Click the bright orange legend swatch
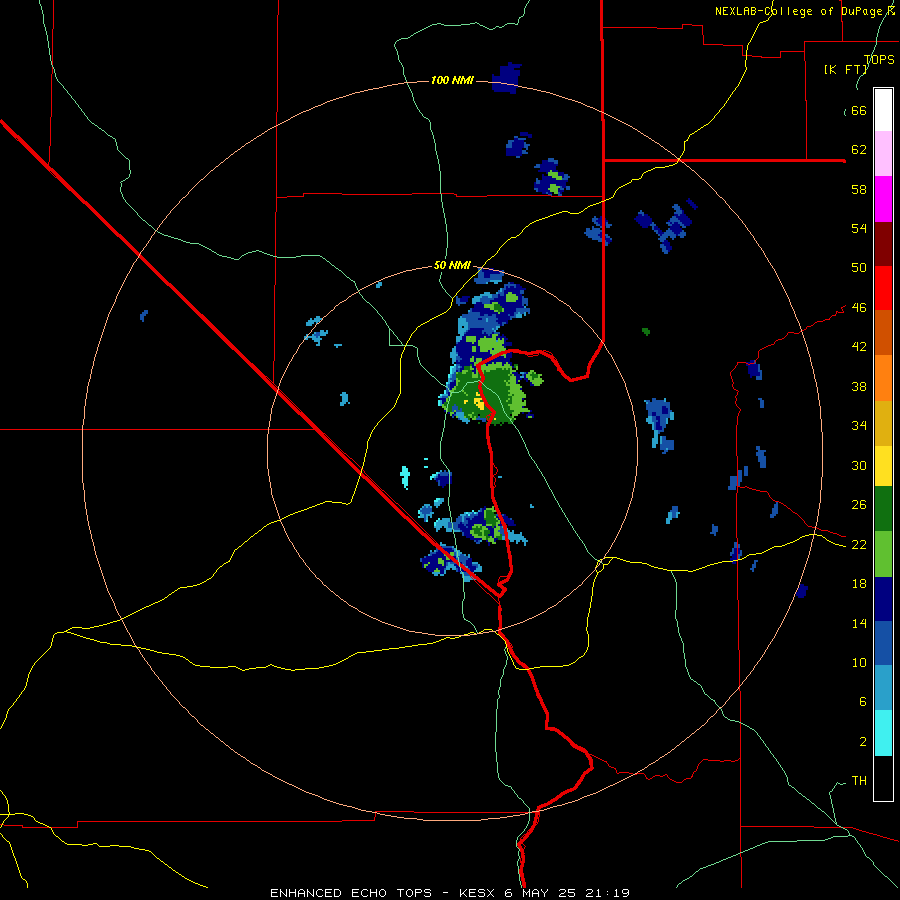 tap(883, 378)
